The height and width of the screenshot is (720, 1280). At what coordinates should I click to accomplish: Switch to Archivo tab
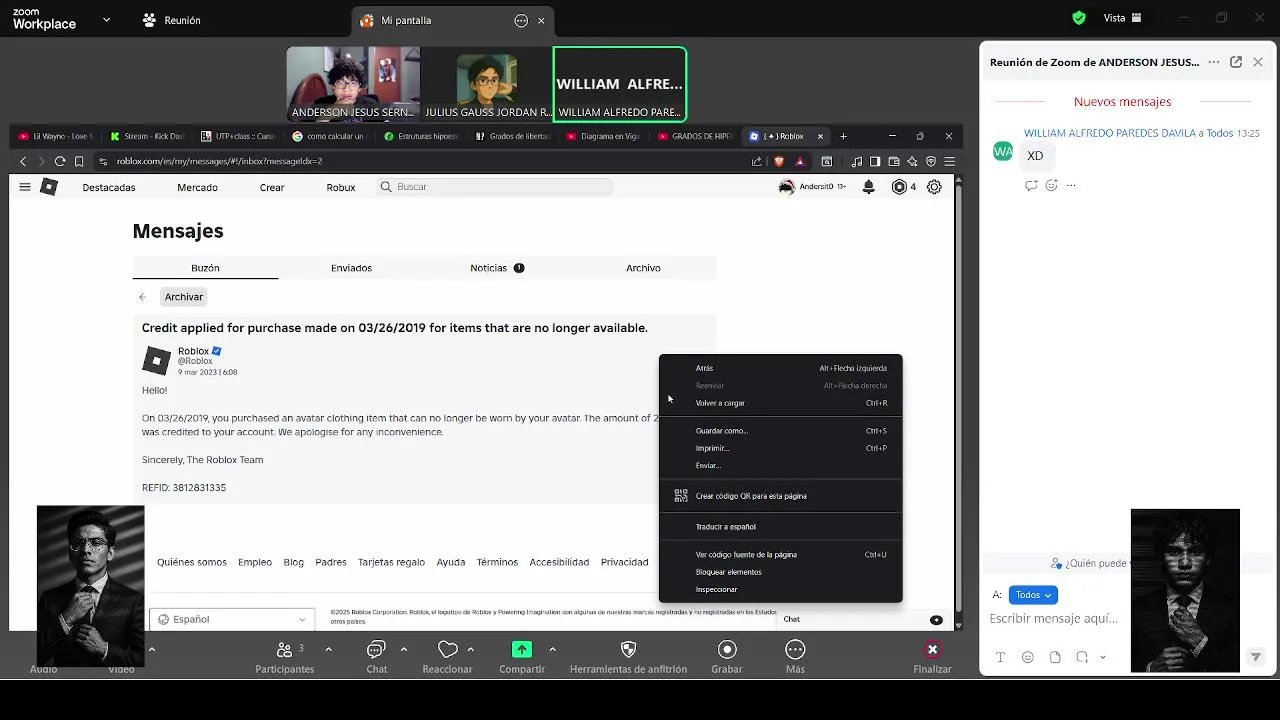click(x=643, y=268)
